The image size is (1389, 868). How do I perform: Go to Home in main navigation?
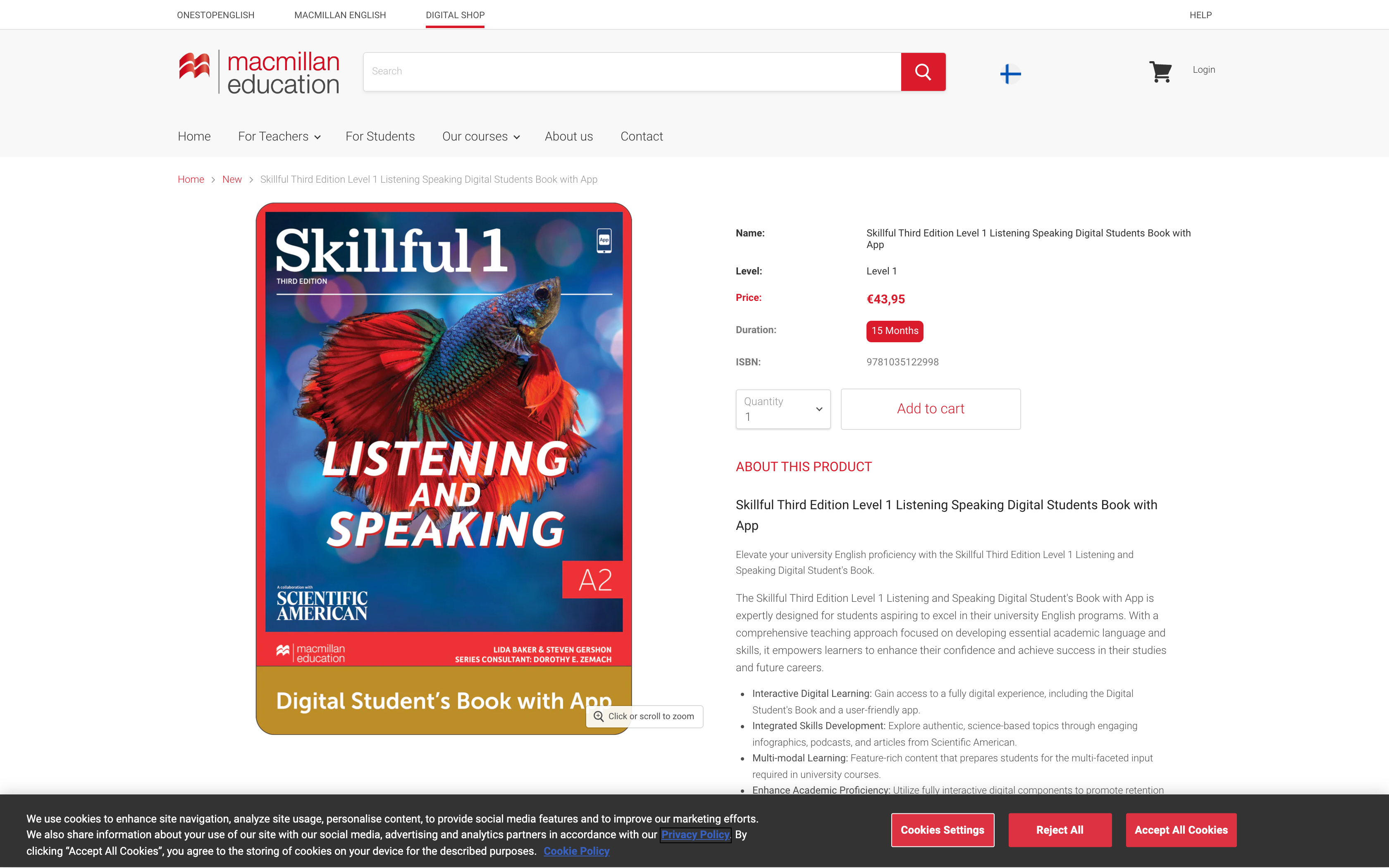point(194,137)
